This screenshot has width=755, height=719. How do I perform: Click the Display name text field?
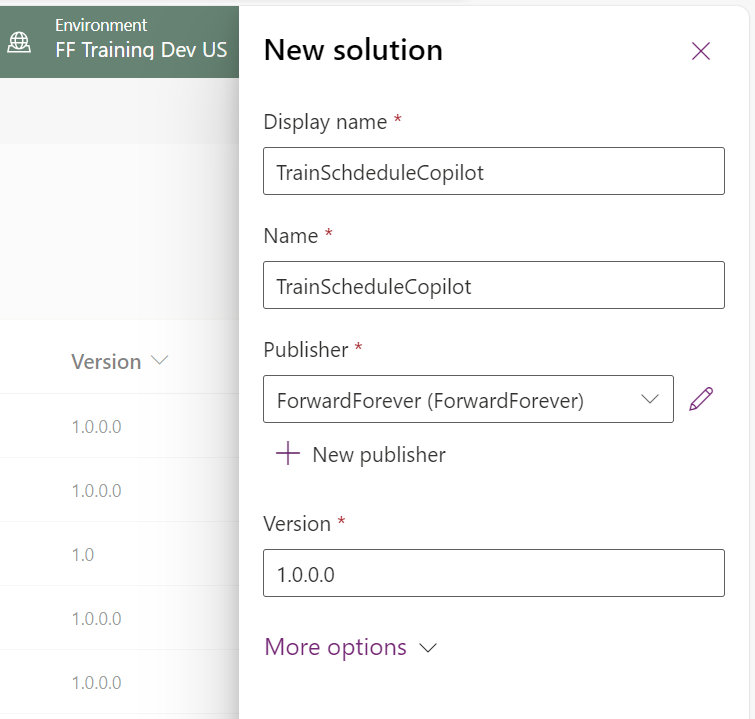493,172
